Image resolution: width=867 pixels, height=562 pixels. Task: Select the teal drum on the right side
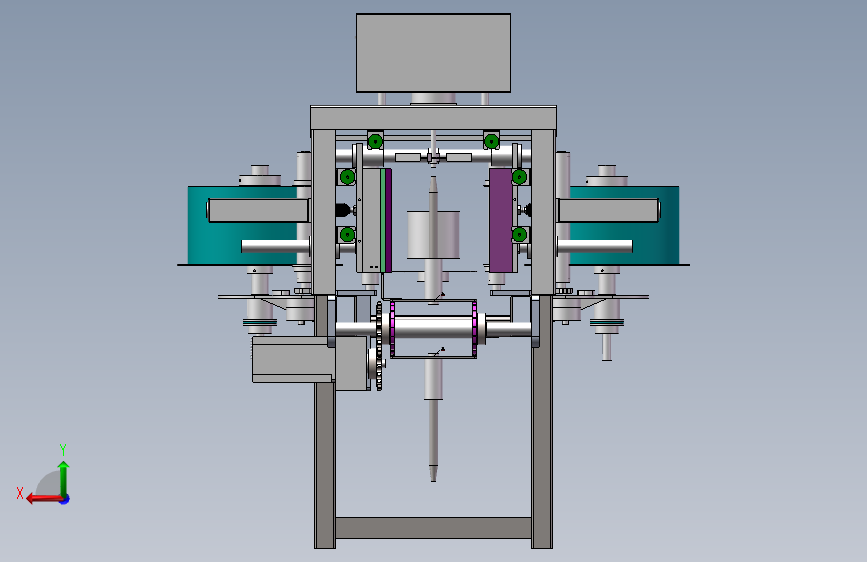pos(624,225)
